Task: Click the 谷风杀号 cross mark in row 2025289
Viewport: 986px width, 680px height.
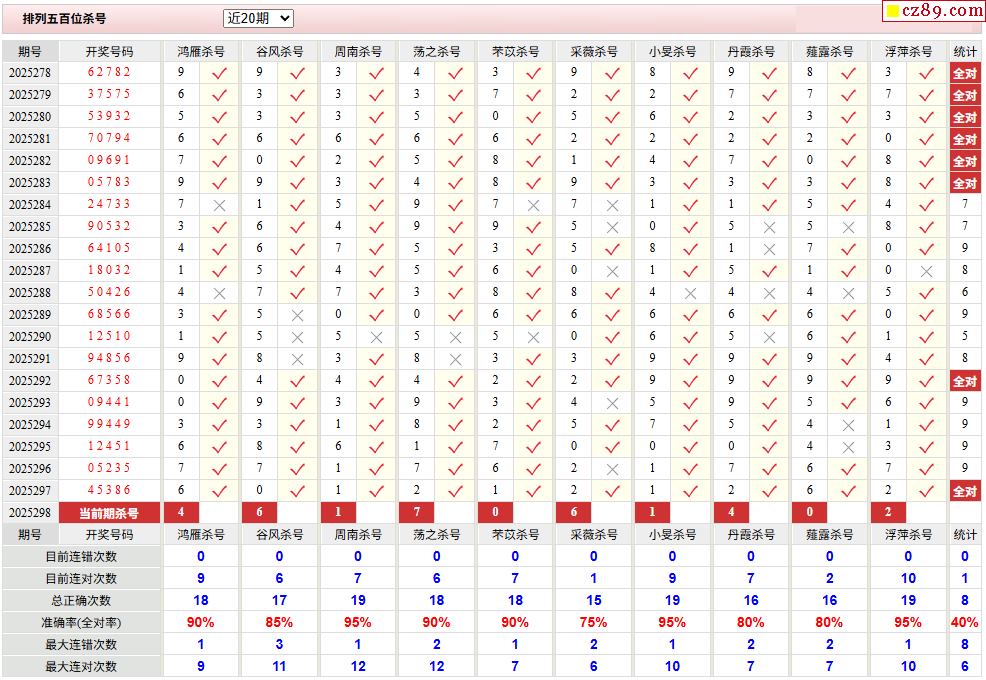Action: click(297, 315)
